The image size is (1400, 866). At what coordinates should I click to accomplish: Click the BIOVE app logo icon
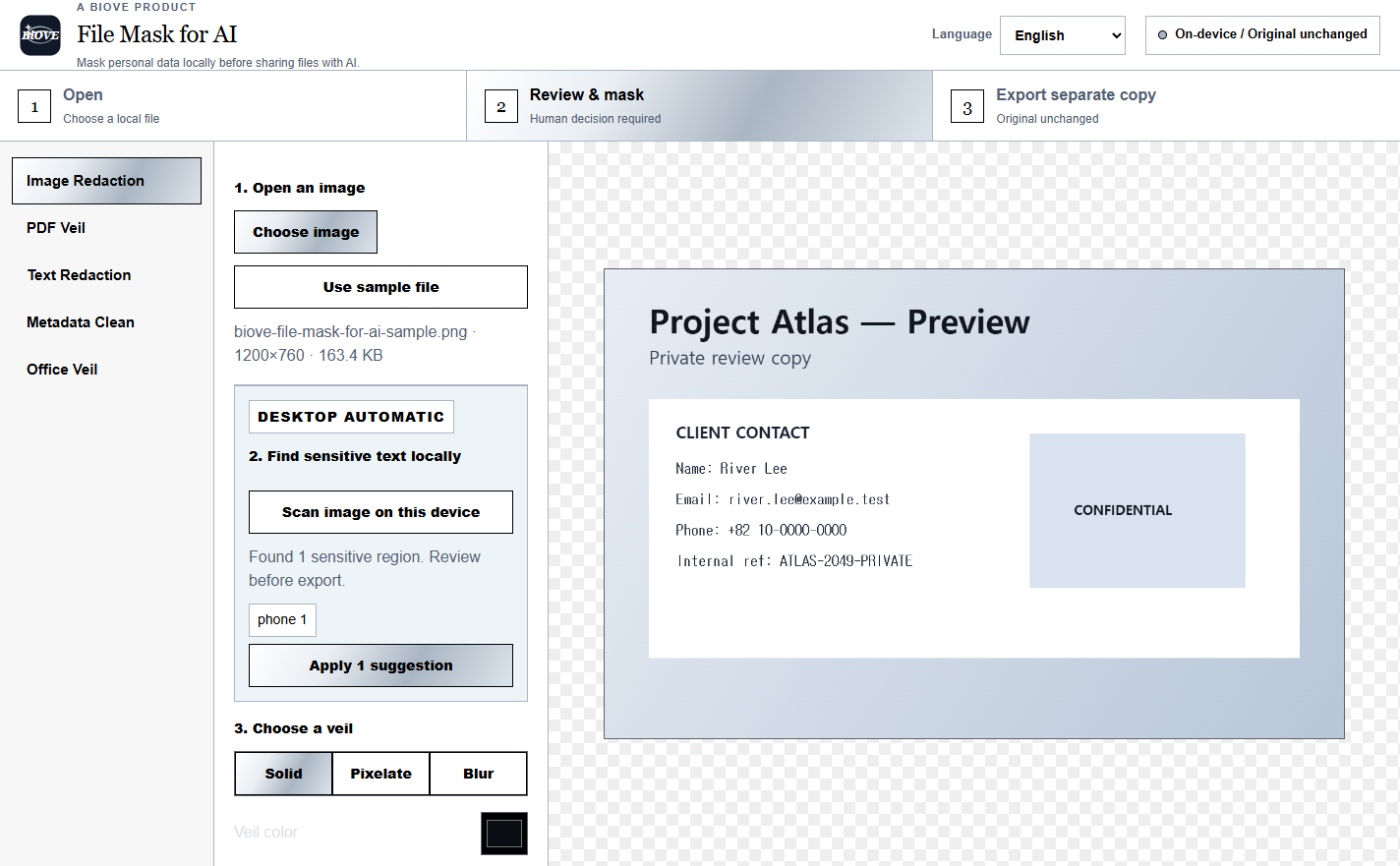pos(40,35)
